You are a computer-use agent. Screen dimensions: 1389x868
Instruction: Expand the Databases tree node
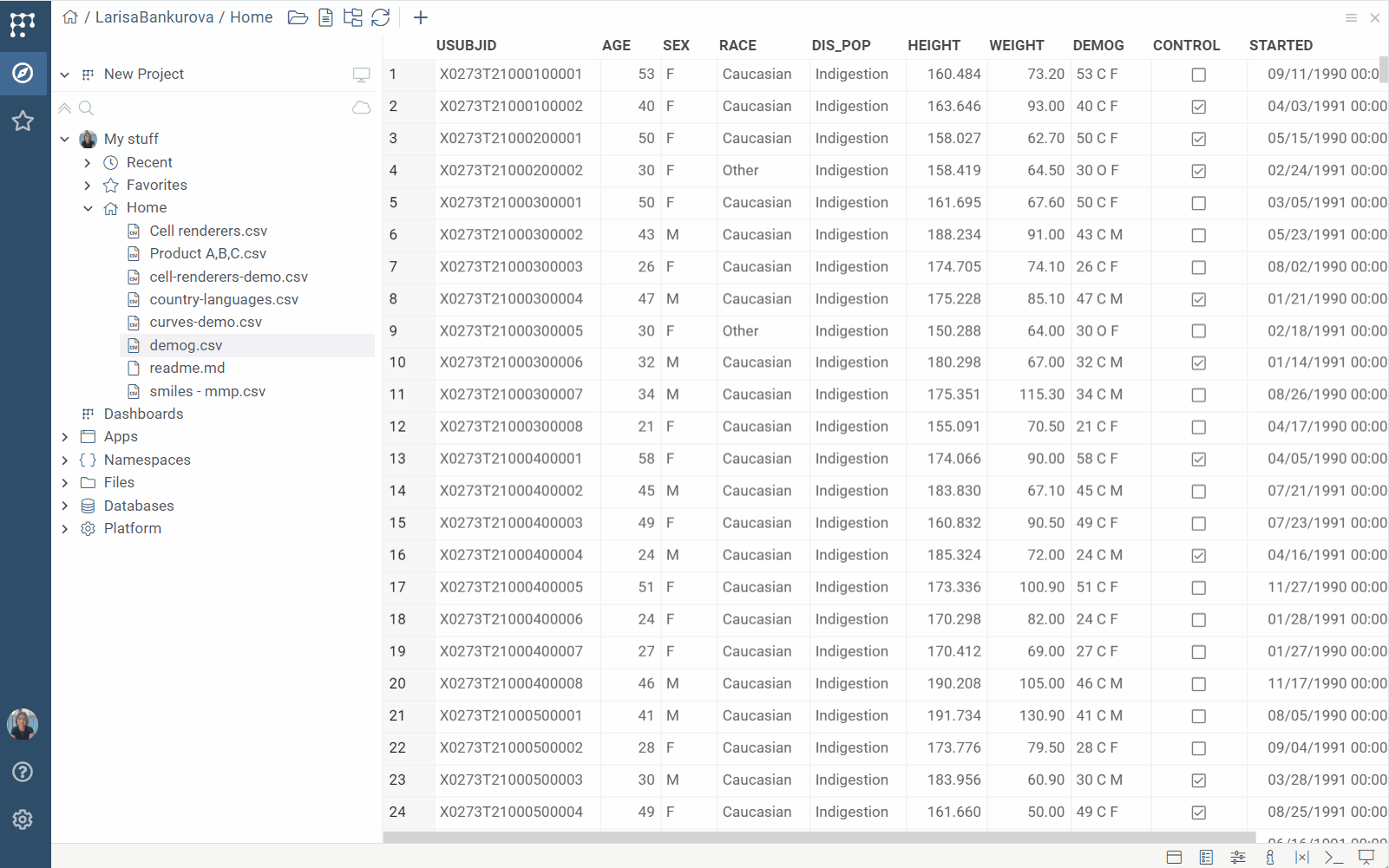(x=65, y=506)
